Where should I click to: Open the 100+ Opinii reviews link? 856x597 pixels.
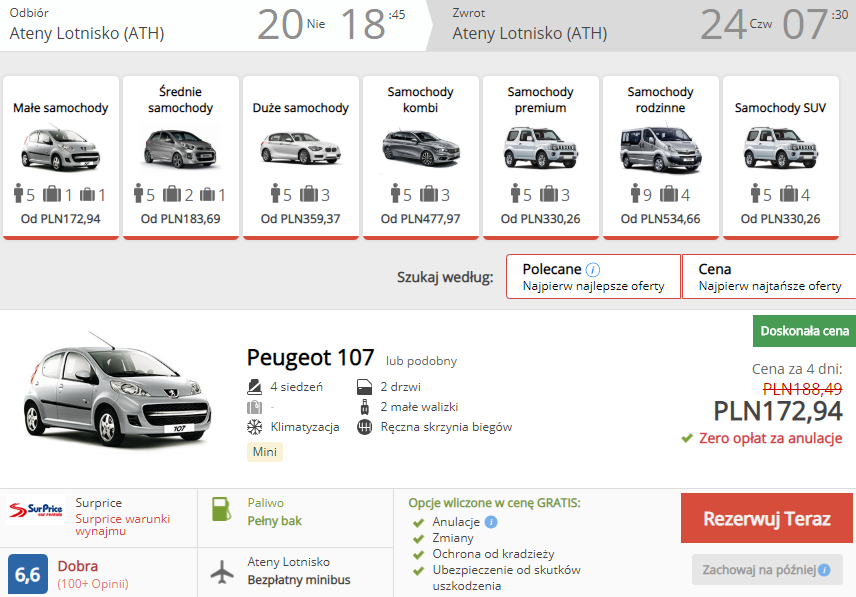[93, 583]
